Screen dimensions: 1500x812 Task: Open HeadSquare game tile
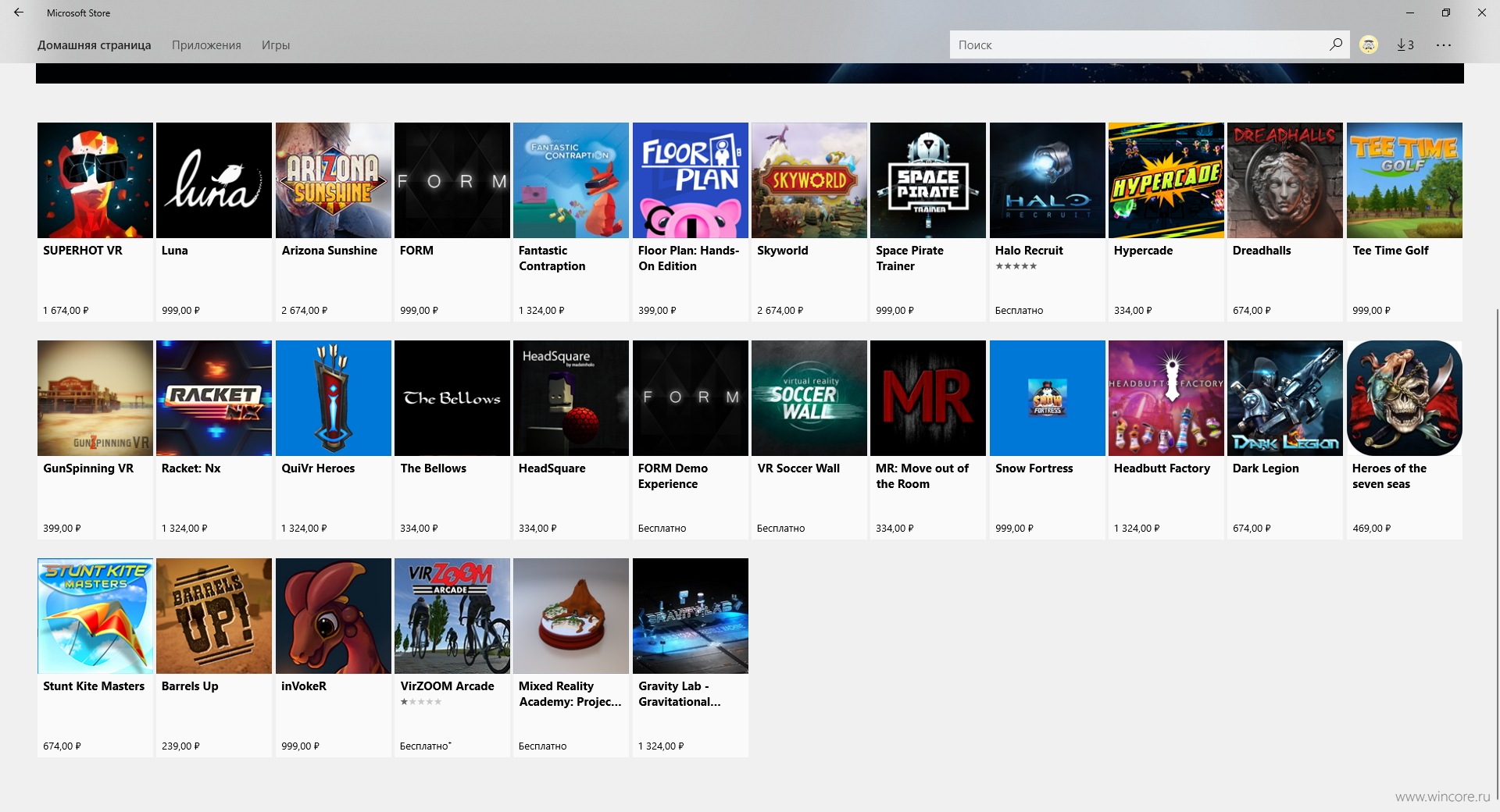571,440
